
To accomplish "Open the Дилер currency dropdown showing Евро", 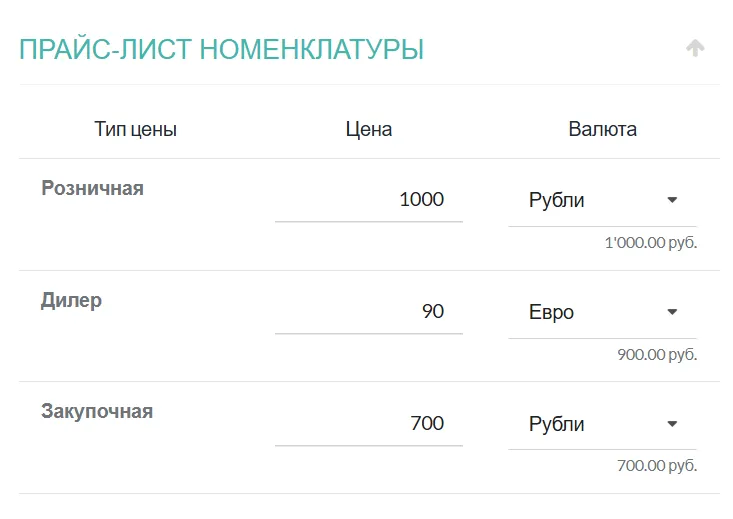I will 590,312.
